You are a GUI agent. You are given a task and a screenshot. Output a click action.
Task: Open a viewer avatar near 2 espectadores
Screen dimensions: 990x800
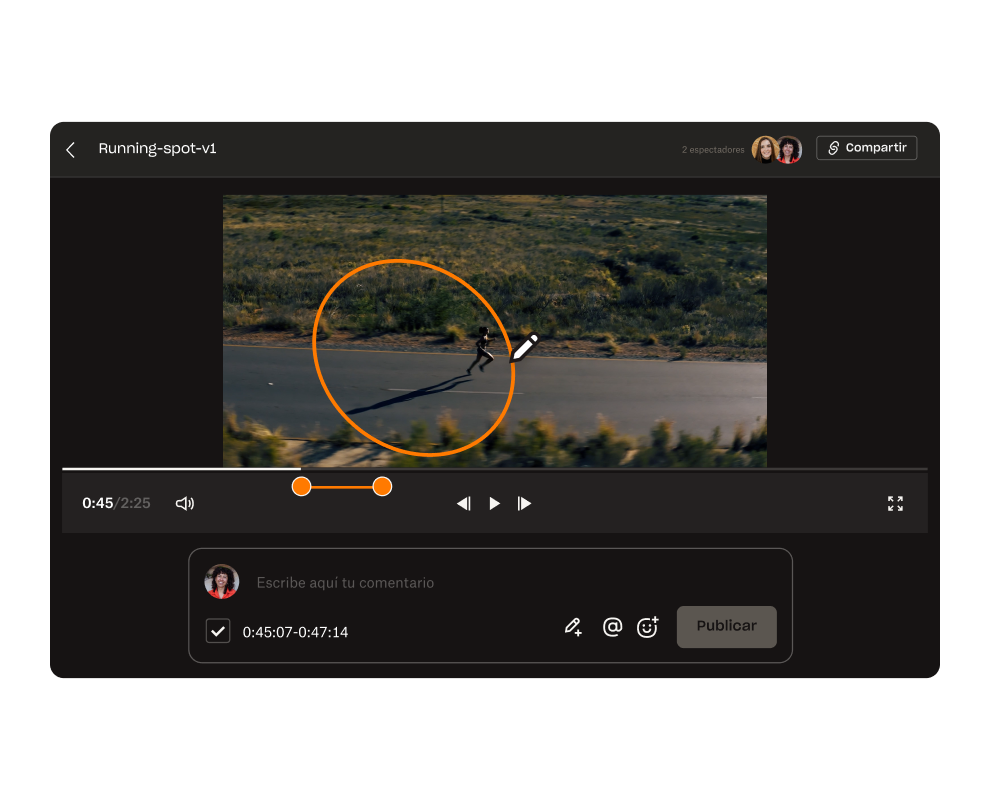click(765, 148)
